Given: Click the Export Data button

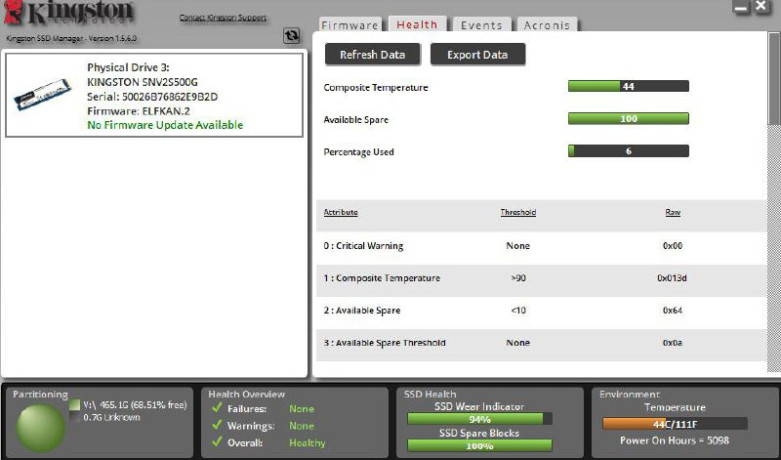Looking at the screenshot, I should (477, 55).
